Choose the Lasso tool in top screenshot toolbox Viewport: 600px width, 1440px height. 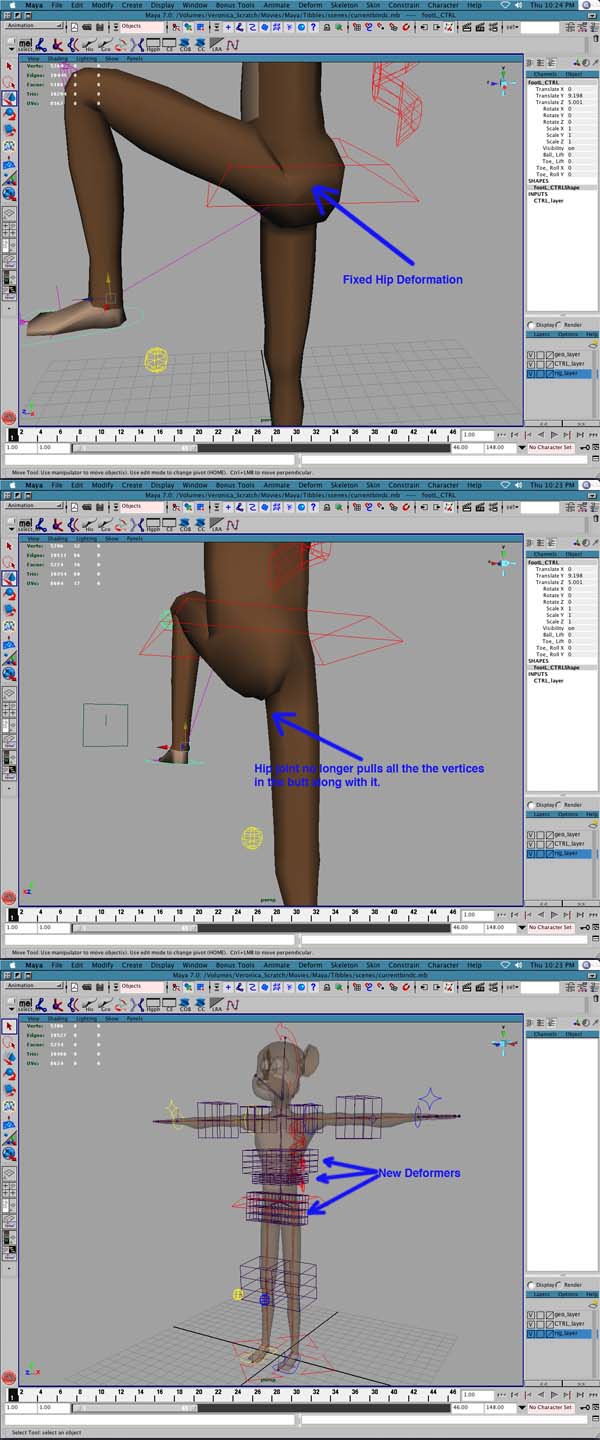point(9,82)
